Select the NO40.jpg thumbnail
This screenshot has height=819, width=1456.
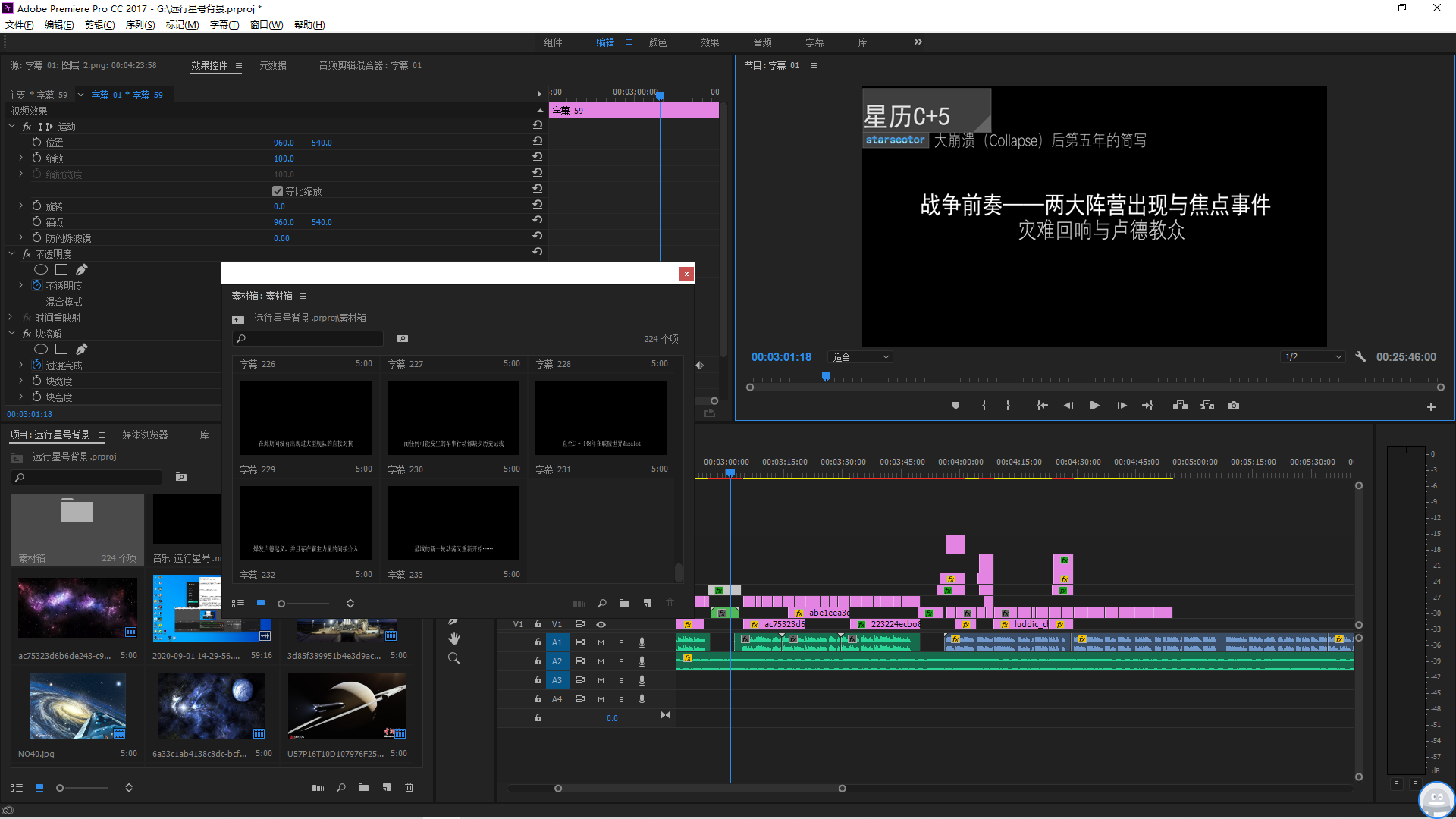(x=78, y=706)
